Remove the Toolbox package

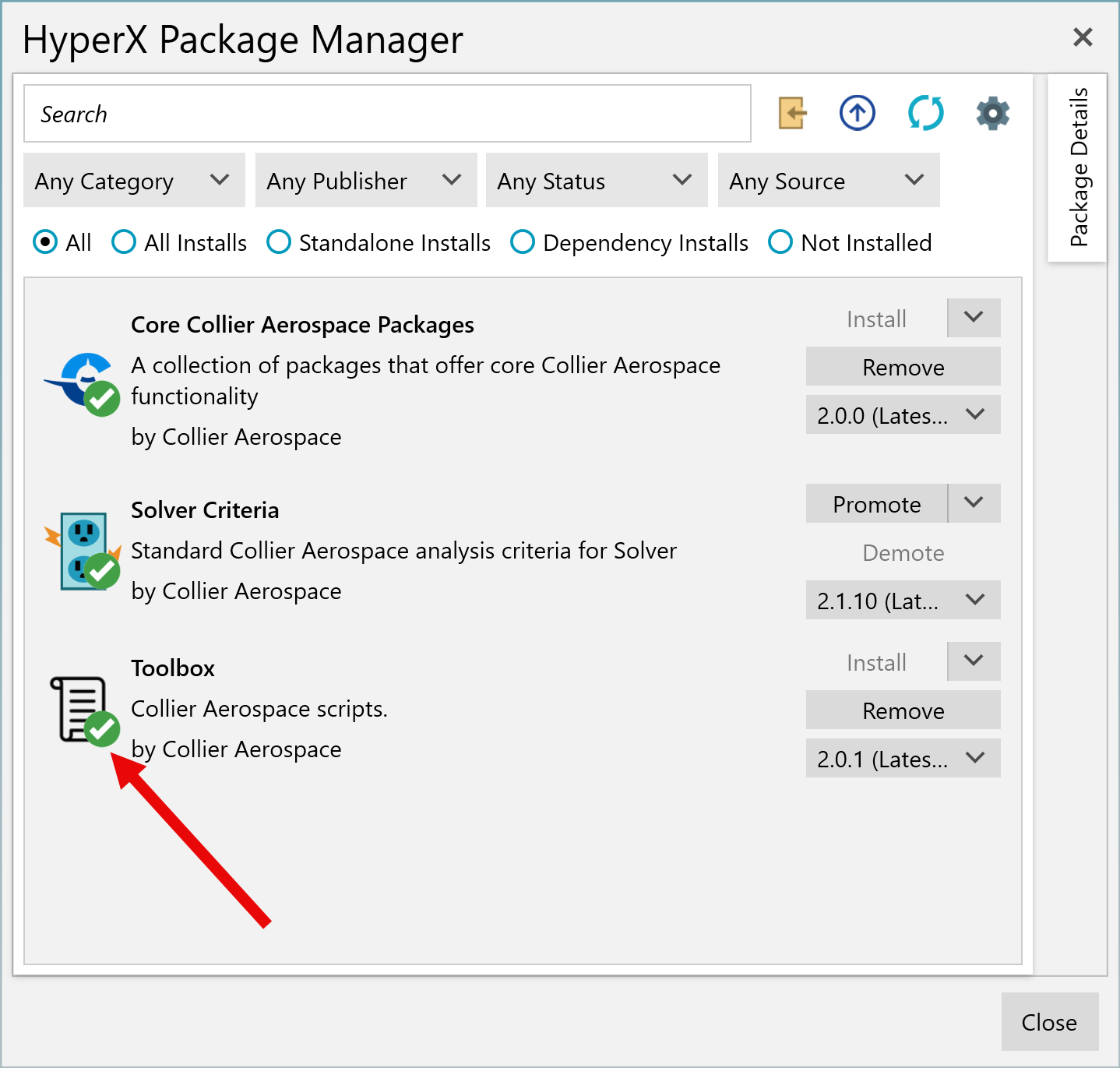pos(903,710)
